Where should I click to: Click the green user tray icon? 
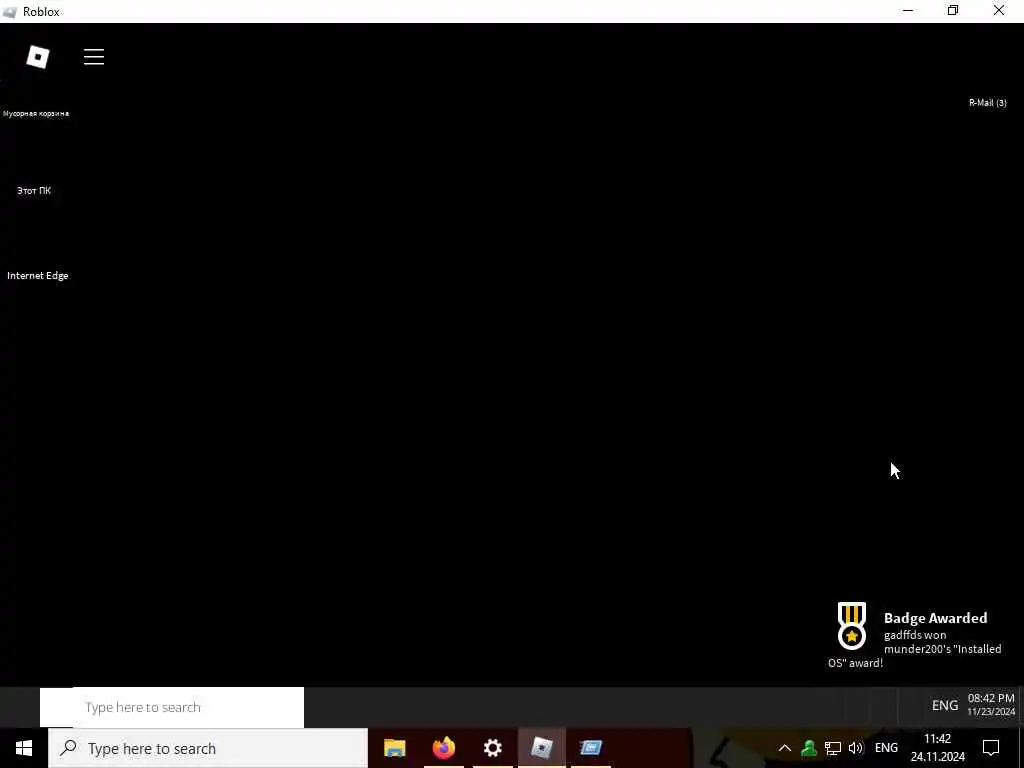click(809, 748)
